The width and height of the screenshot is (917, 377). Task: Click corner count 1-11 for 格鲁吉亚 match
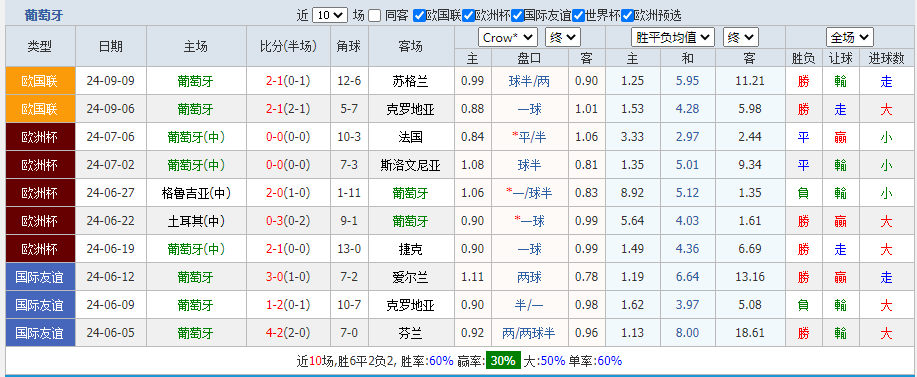[x=349, y=193]
